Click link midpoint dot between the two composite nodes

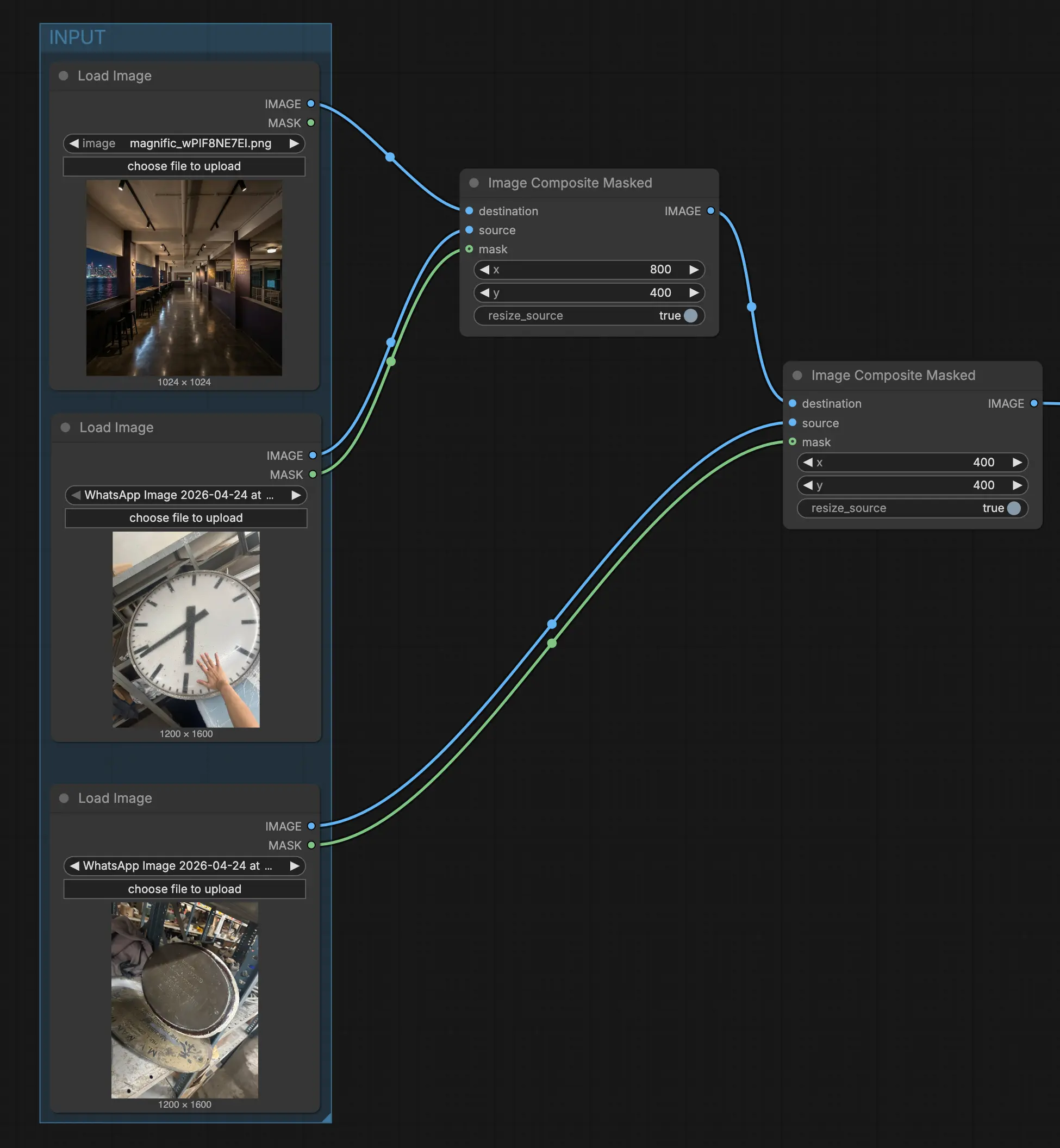point(751,307)
